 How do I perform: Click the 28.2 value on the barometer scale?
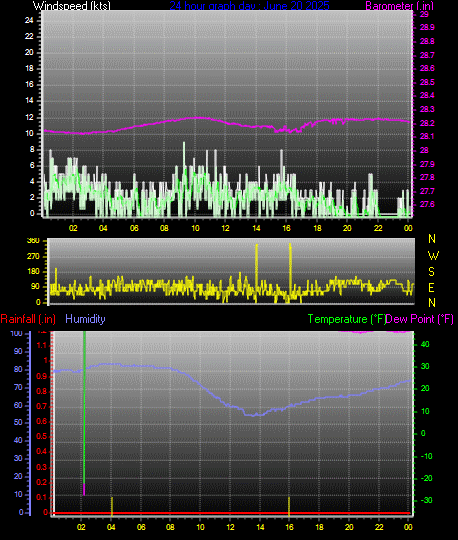point(427,123)
